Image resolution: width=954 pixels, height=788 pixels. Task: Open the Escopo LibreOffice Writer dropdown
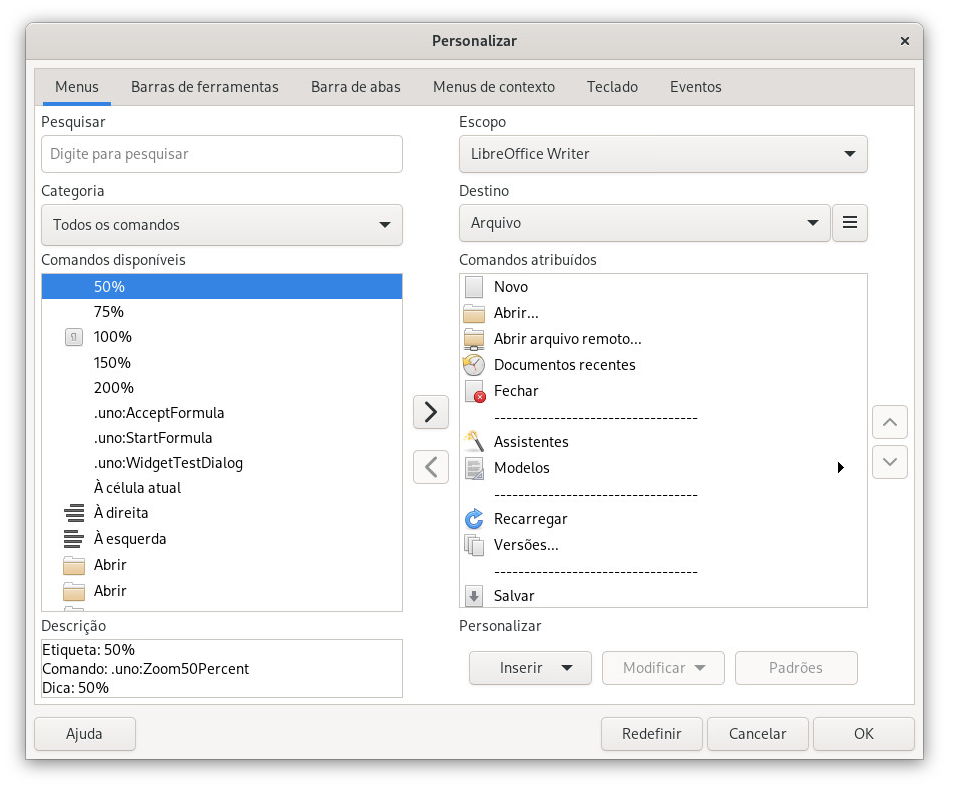pos(662,154)
